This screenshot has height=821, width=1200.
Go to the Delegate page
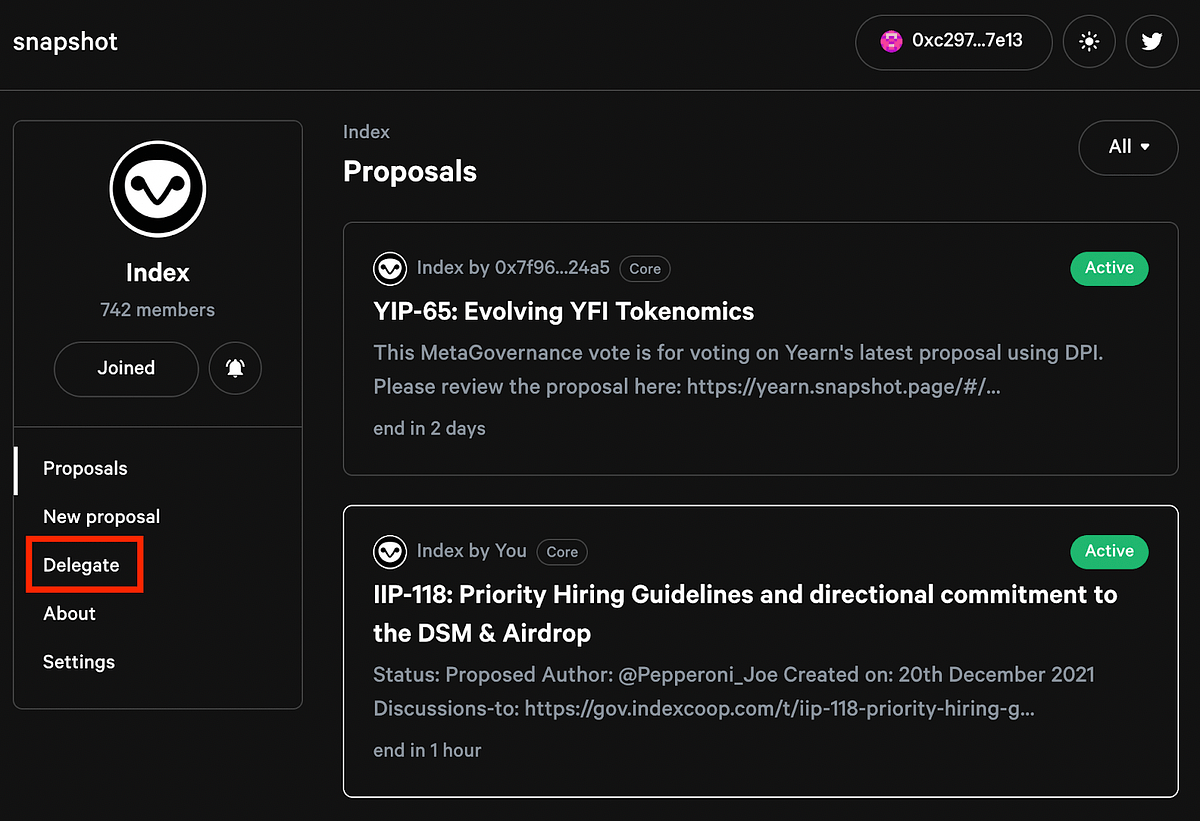81,565
